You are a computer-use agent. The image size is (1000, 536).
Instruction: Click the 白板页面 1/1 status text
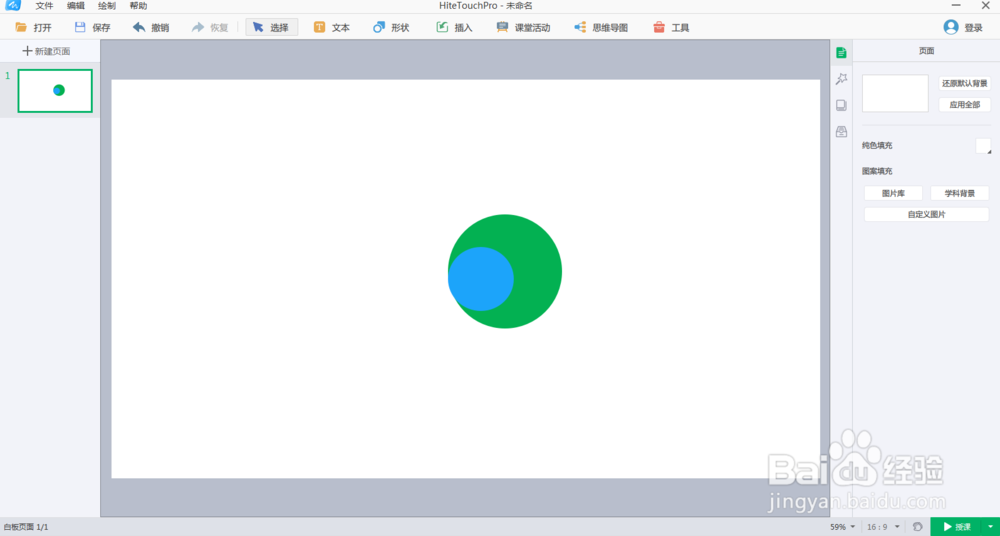(26, 527)
